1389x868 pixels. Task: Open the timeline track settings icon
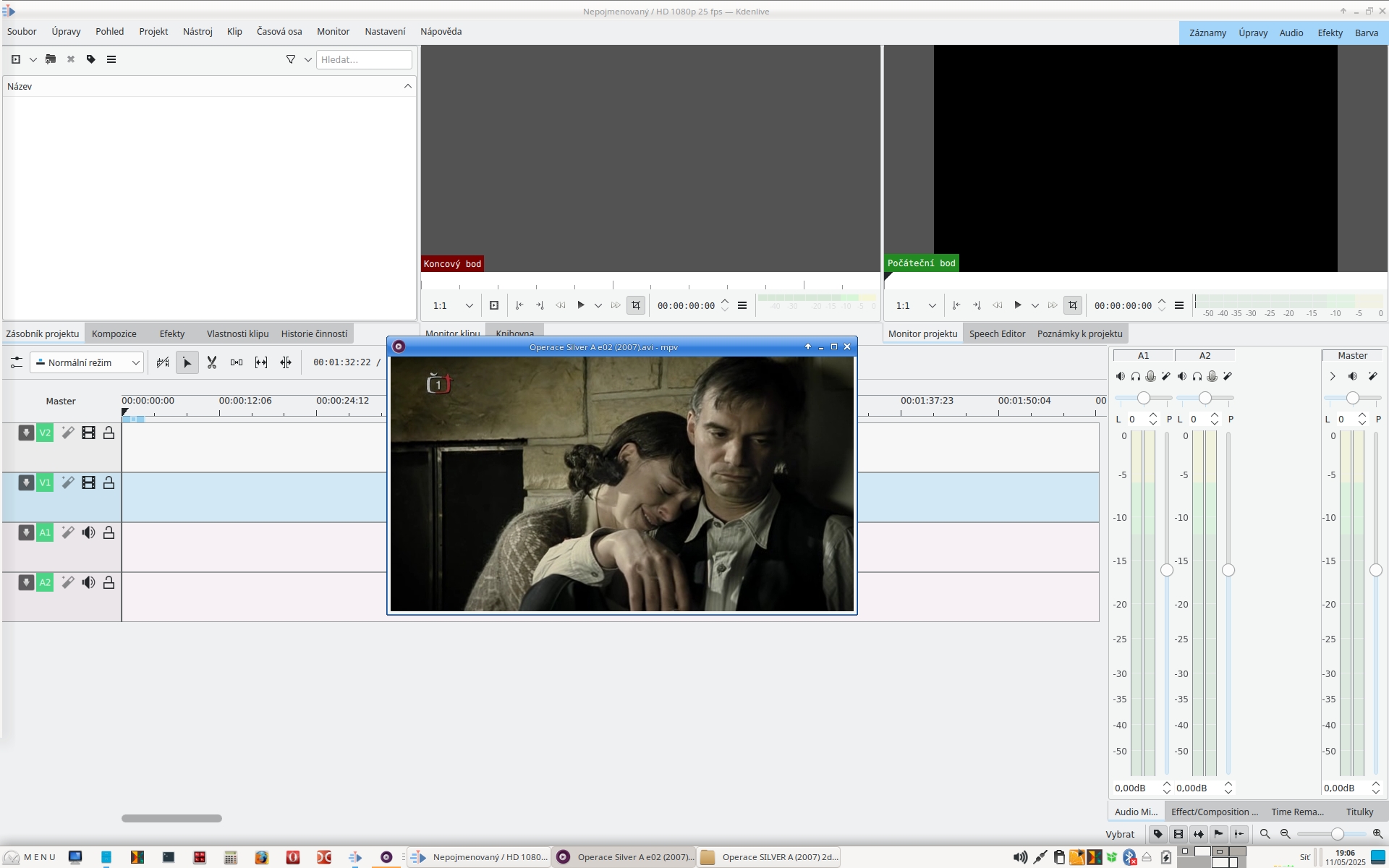tap(16, 362)
